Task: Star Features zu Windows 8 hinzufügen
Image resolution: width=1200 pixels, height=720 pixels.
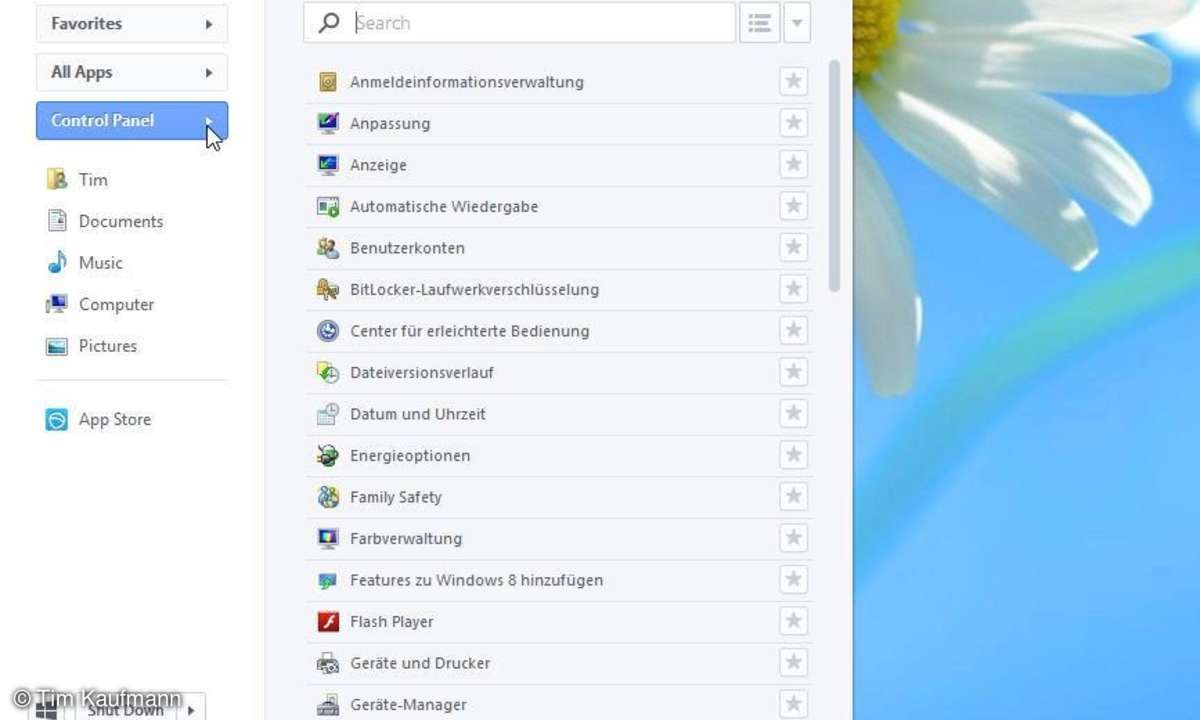Action: point(794,580)
